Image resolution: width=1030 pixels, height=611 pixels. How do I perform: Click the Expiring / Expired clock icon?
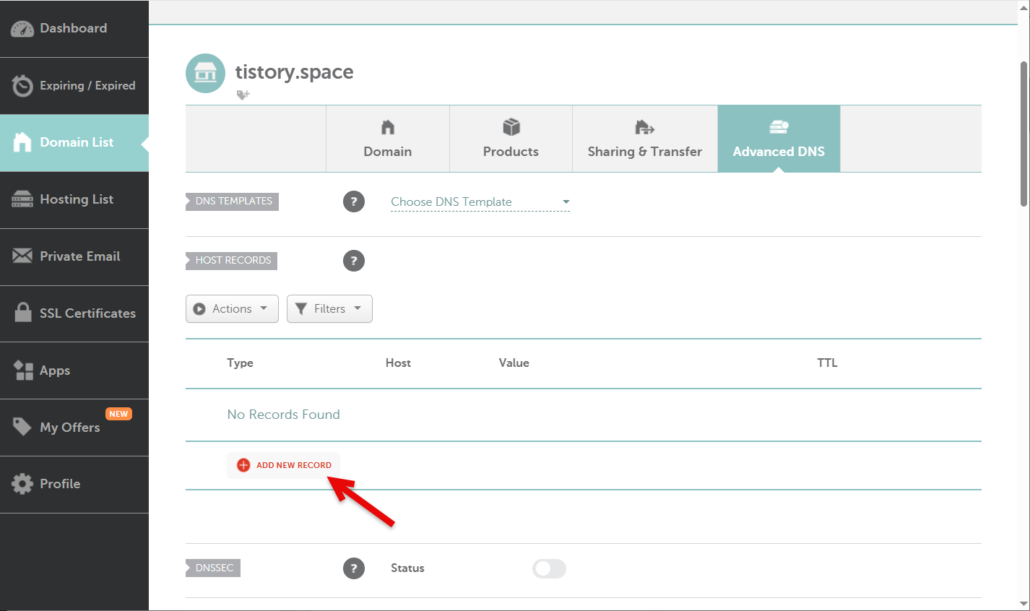(22, 85)
